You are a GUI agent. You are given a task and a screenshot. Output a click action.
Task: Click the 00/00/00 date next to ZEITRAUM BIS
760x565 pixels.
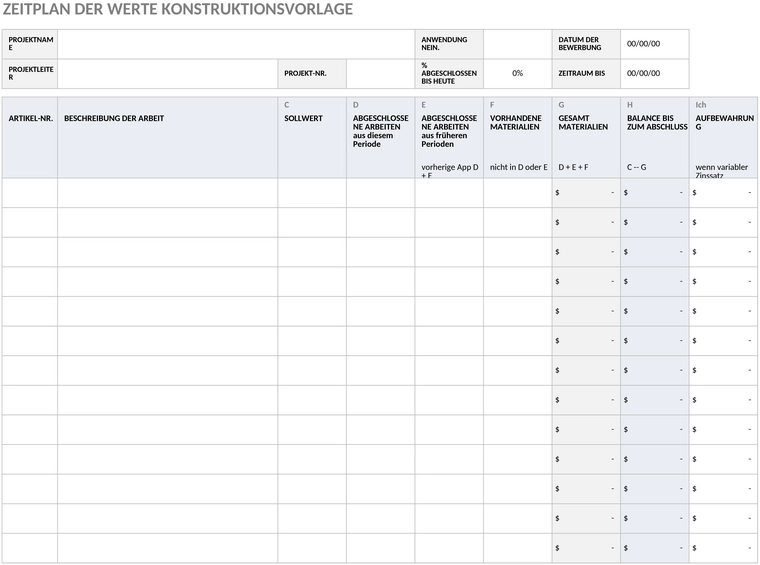tap(643, 73)
